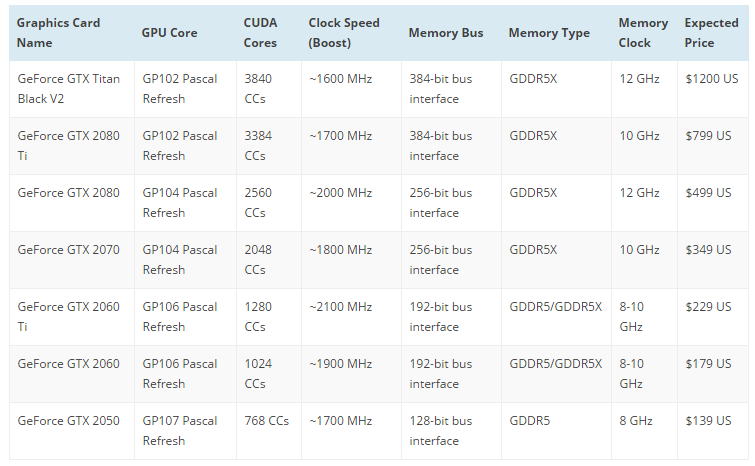Viewport: 755px width, 466px height.
Task: Select the "GPU Core" column header
Action: click(x=170, y=33)
